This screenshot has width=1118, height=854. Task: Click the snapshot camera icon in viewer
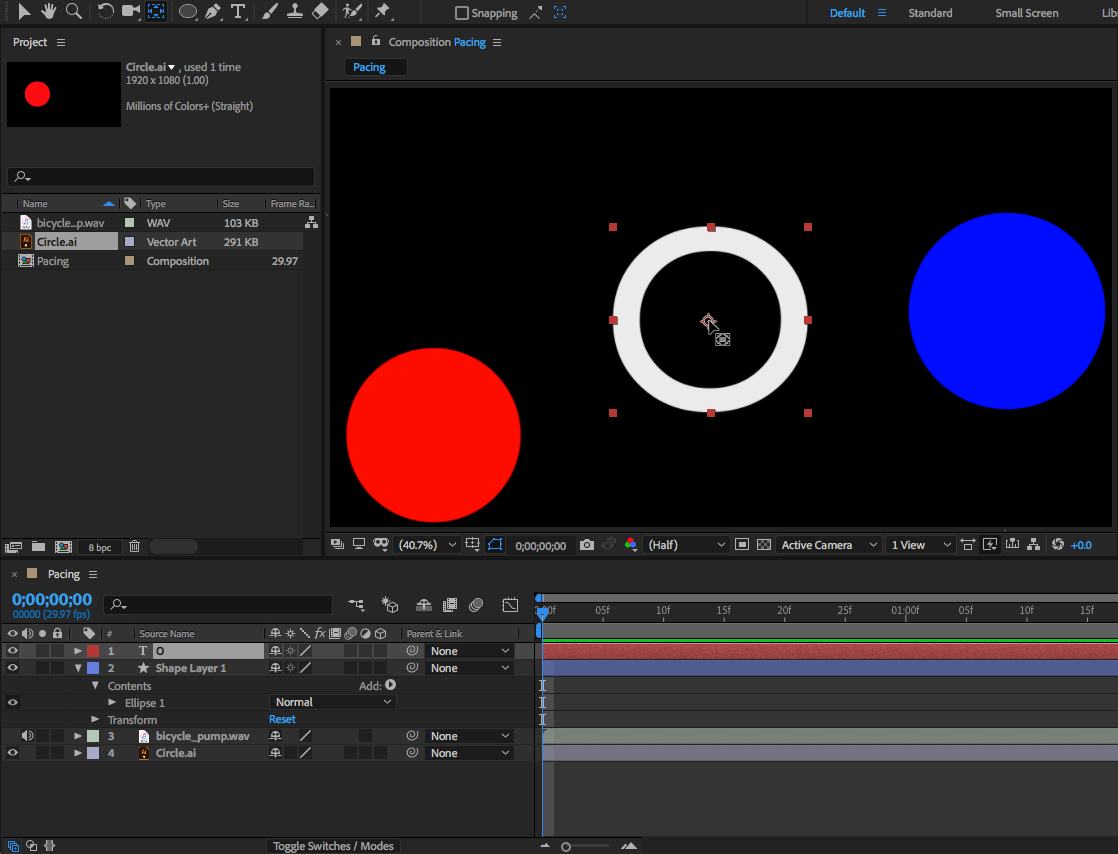click(587, 545)
